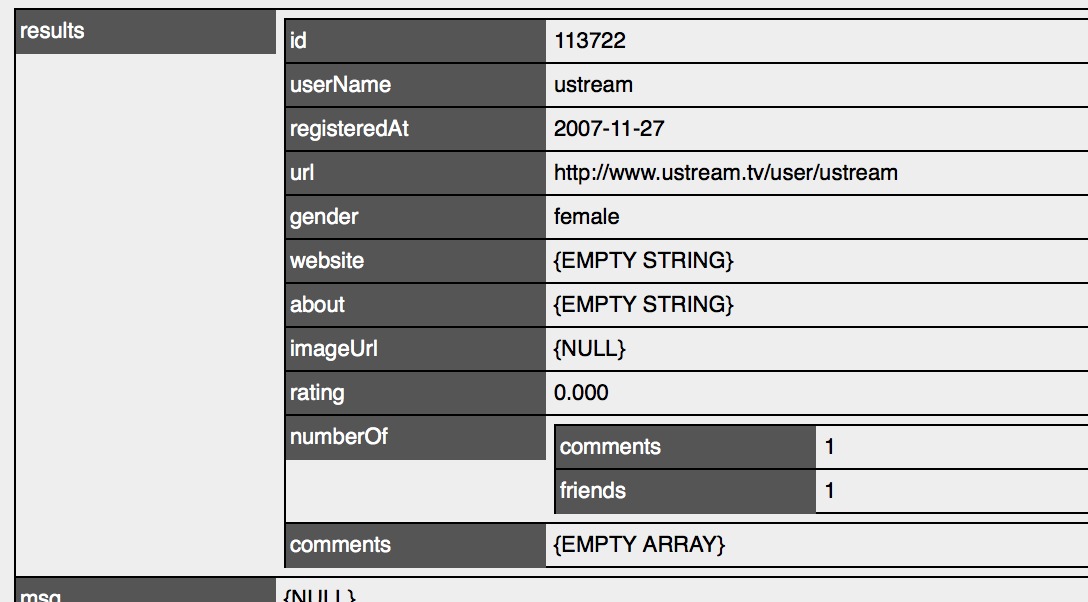Click the EMPTY ARRAY comments value
The height and width of the screenshot is (602, 1088).
638,544
